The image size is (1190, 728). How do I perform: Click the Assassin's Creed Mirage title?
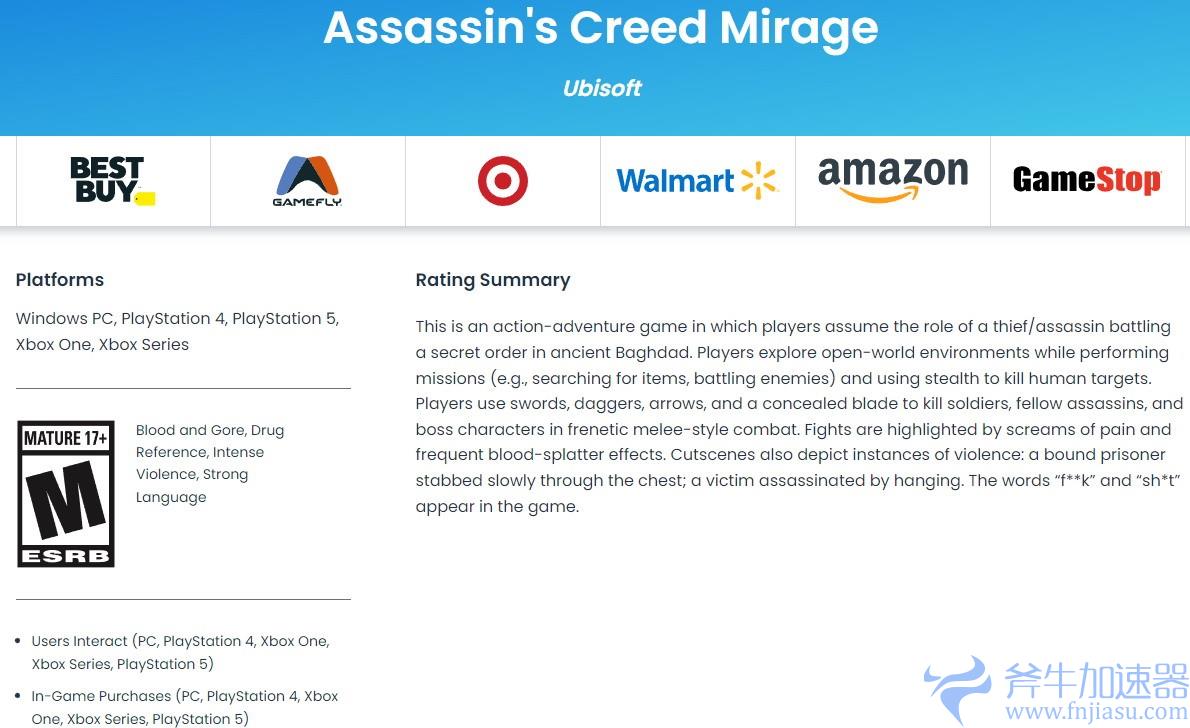[x=600, y=28]
